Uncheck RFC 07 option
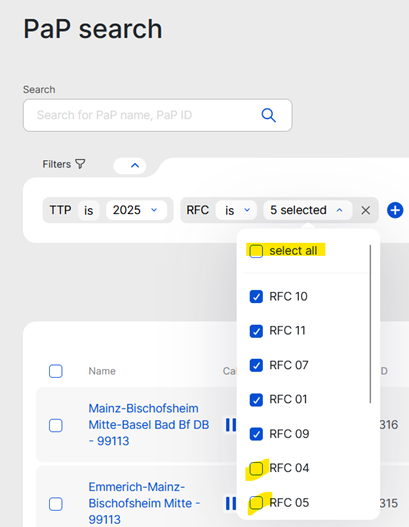 click(256, 365)
